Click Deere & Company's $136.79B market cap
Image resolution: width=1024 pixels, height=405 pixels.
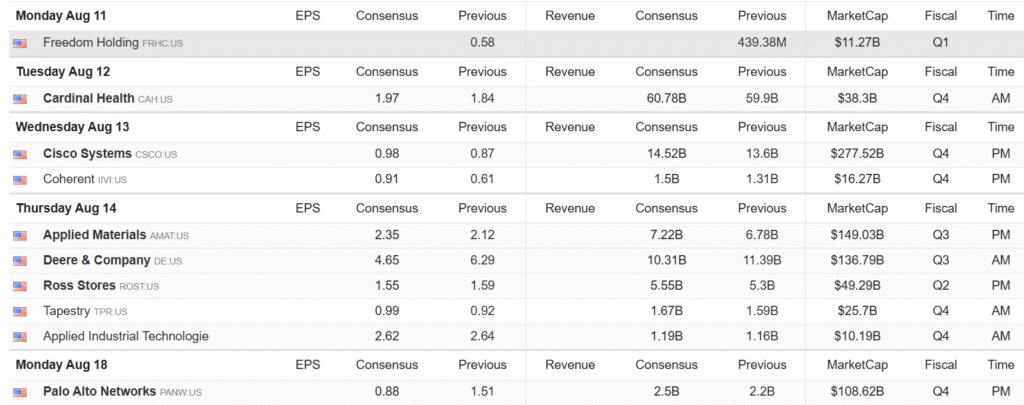pos(857,261)
